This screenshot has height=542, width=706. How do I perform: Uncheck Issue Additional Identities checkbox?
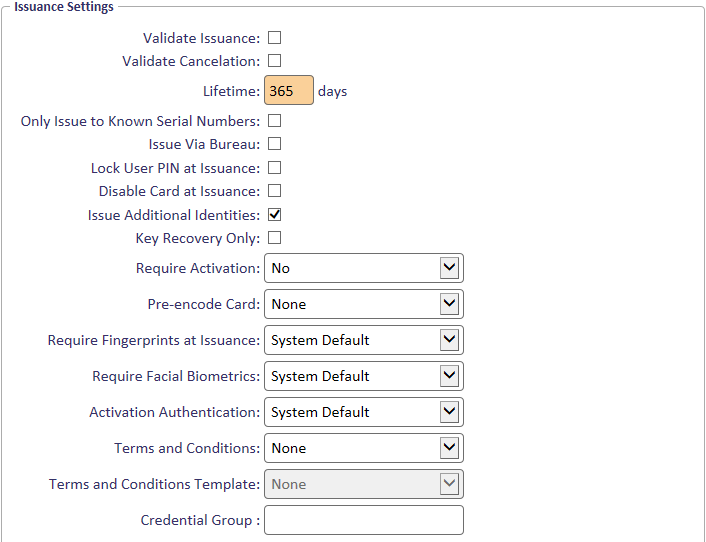(x=275, y=215)
